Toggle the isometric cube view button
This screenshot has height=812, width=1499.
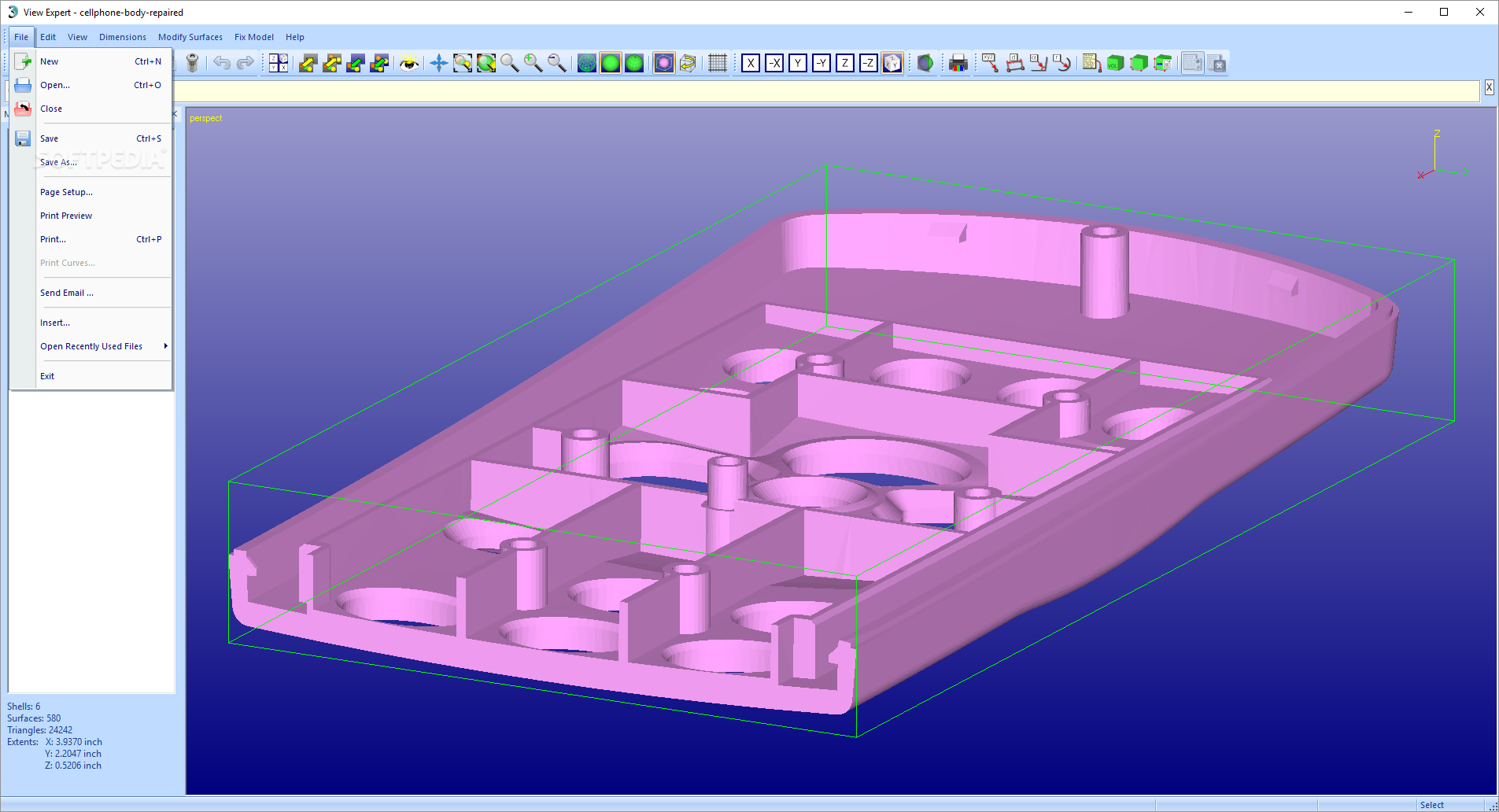pyautogui.click(x=892, y=63)
